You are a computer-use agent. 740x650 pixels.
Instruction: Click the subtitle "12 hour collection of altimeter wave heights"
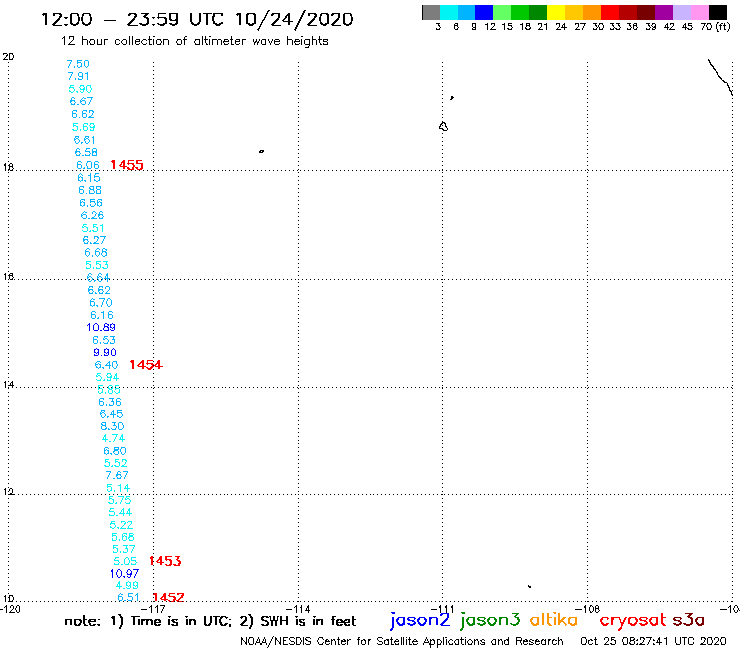(194, 41)
